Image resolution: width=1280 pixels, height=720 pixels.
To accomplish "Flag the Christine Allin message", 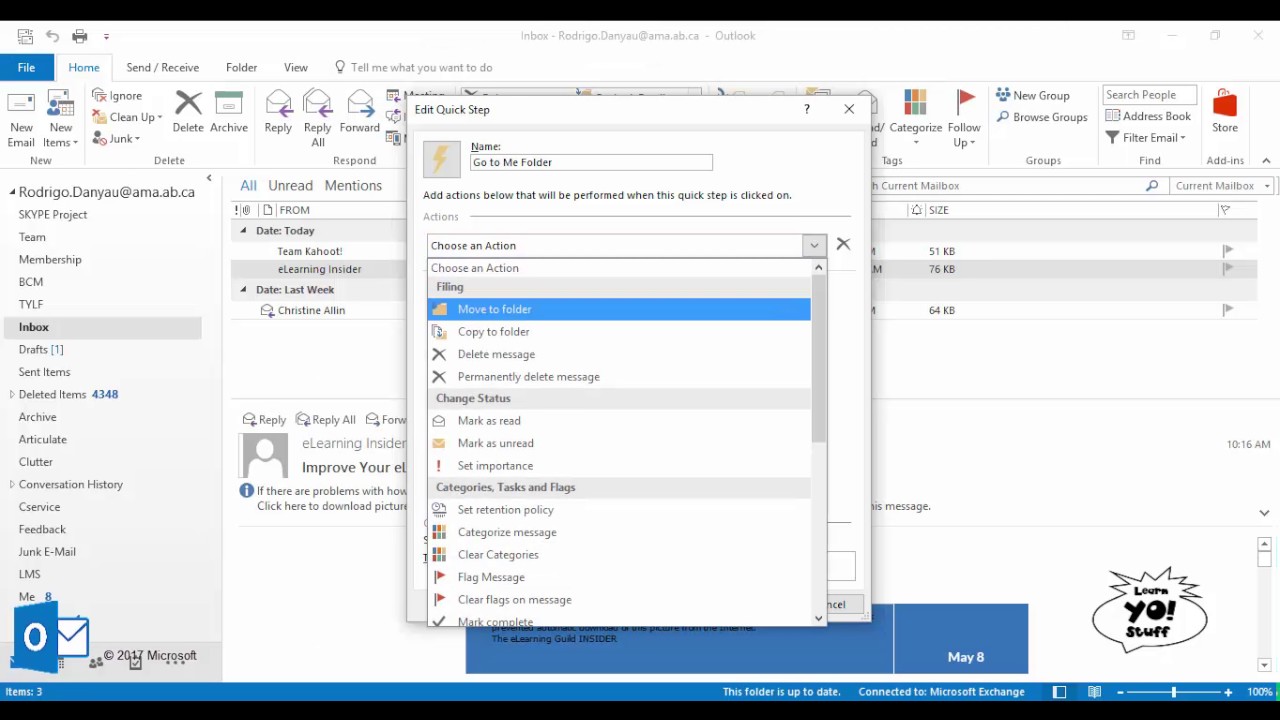I will (x=1227, y=310).
